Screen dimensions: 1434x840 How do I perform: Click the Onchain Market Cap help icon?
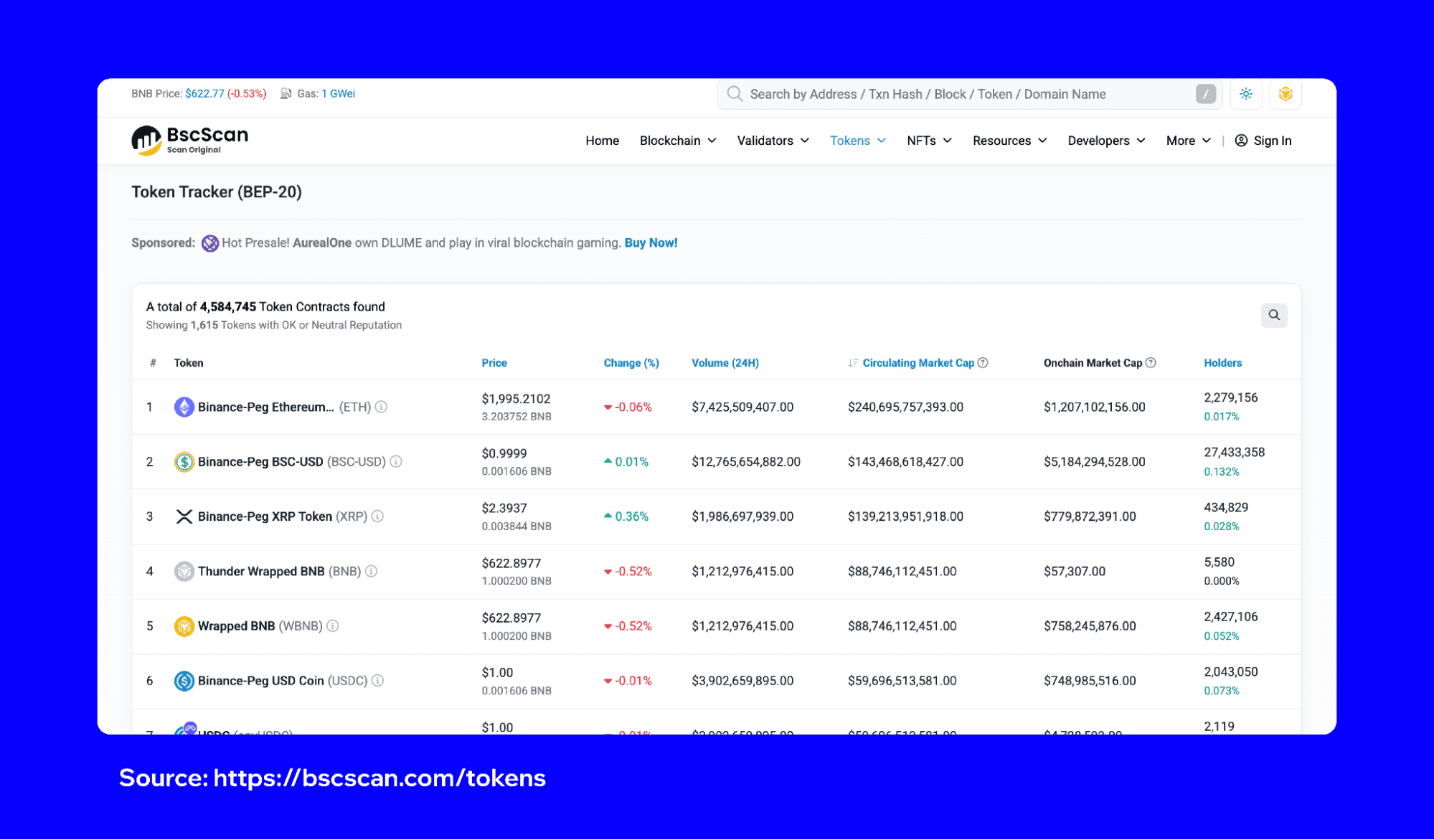[x=1151, y=363]
